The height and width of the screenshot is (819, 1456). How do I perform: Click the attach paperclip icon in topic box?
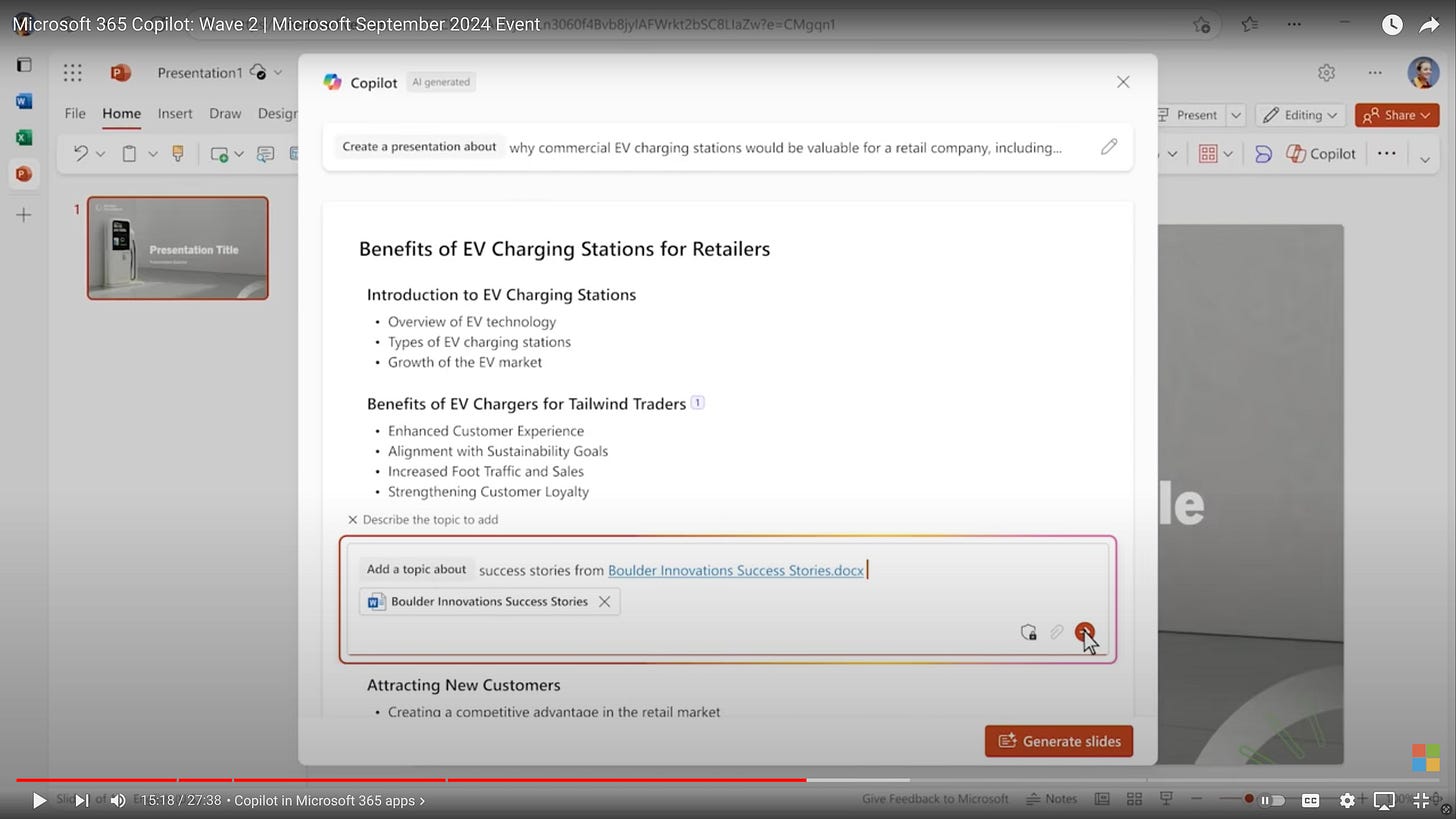pos(1056,632)
